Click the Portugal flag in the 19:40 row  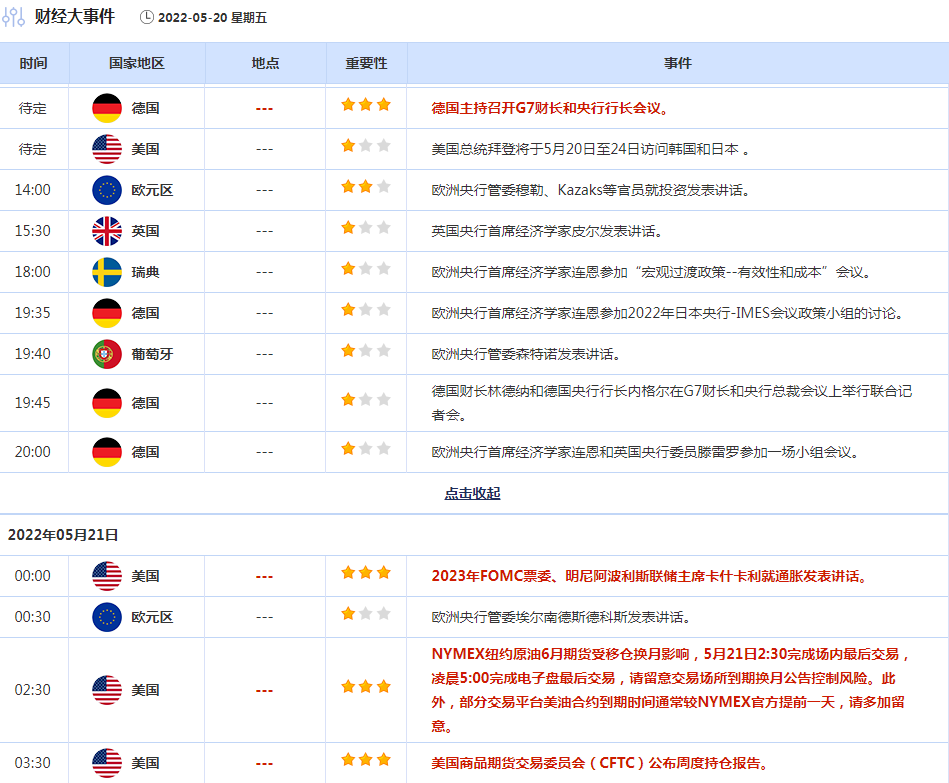107,354
